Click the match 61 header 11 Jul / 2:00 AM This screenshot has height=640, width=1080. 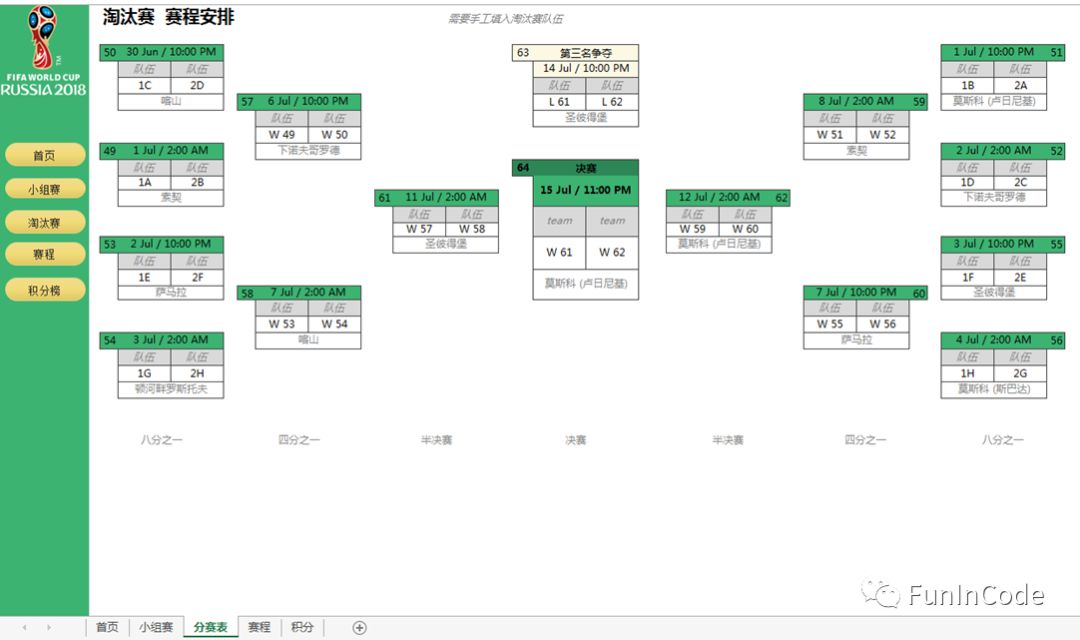pyautogui.click(x=445, y=198)
